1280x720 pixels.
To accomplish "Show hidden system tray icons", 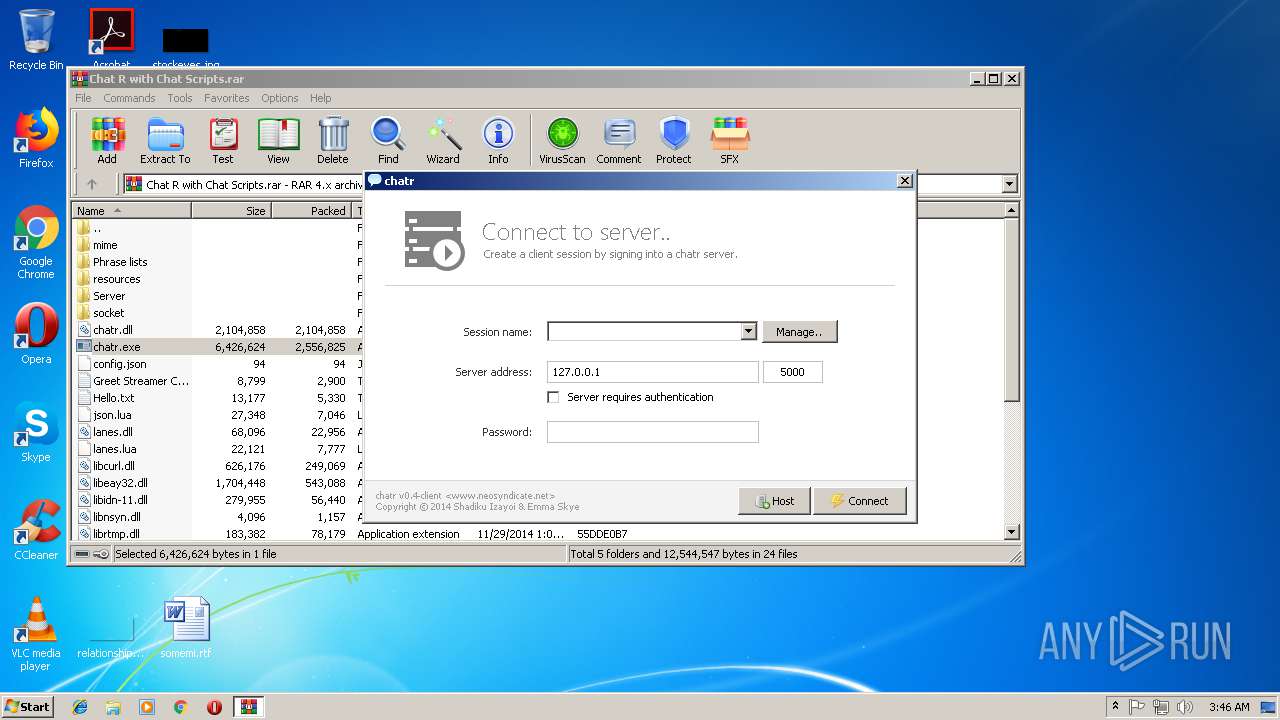I will click(x=1114, y=706).
